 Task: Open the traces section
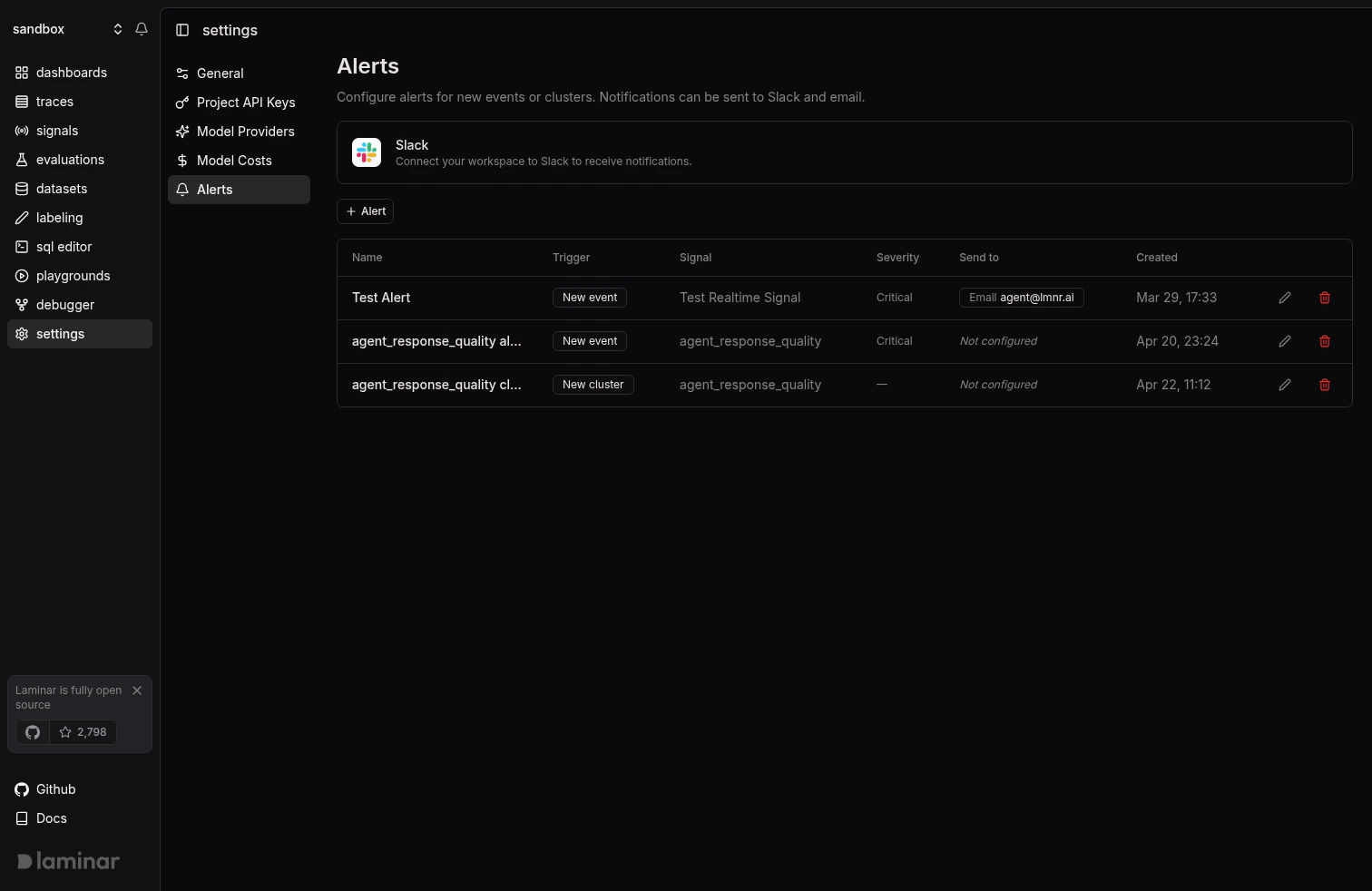click(54, 101)
